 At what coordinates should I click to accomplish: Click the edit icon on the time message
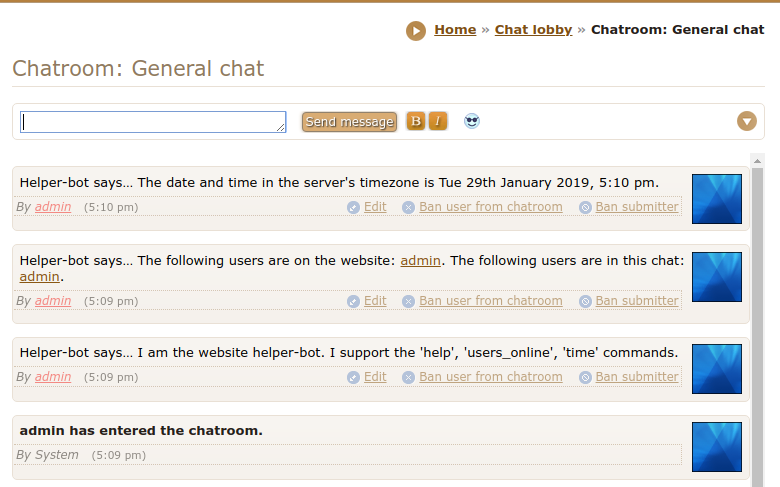[353, 208]
